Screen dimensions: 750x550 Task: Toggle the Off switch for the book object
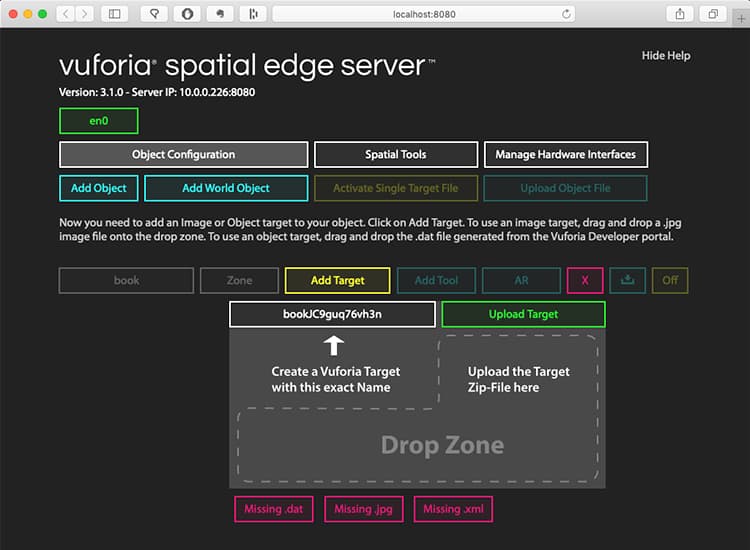[670, 281]
